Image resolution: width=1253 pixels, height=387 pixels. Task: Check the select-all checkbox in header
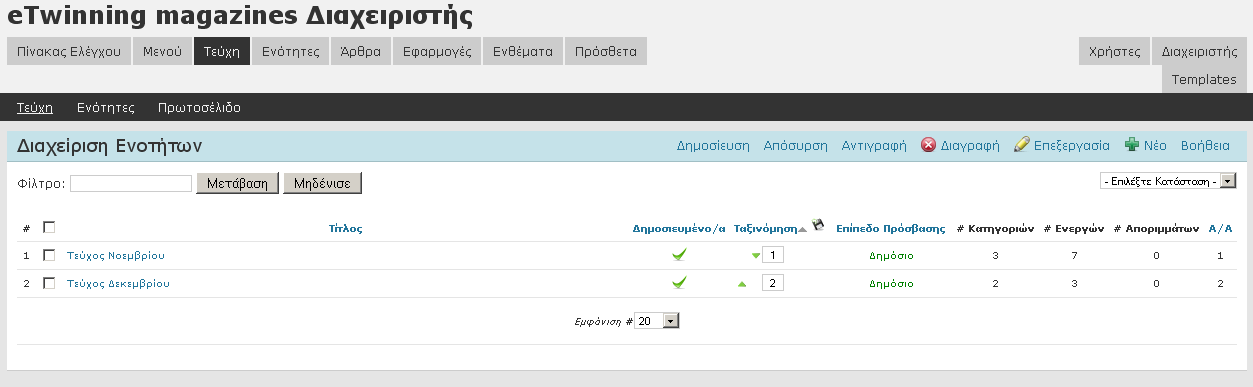49,227
